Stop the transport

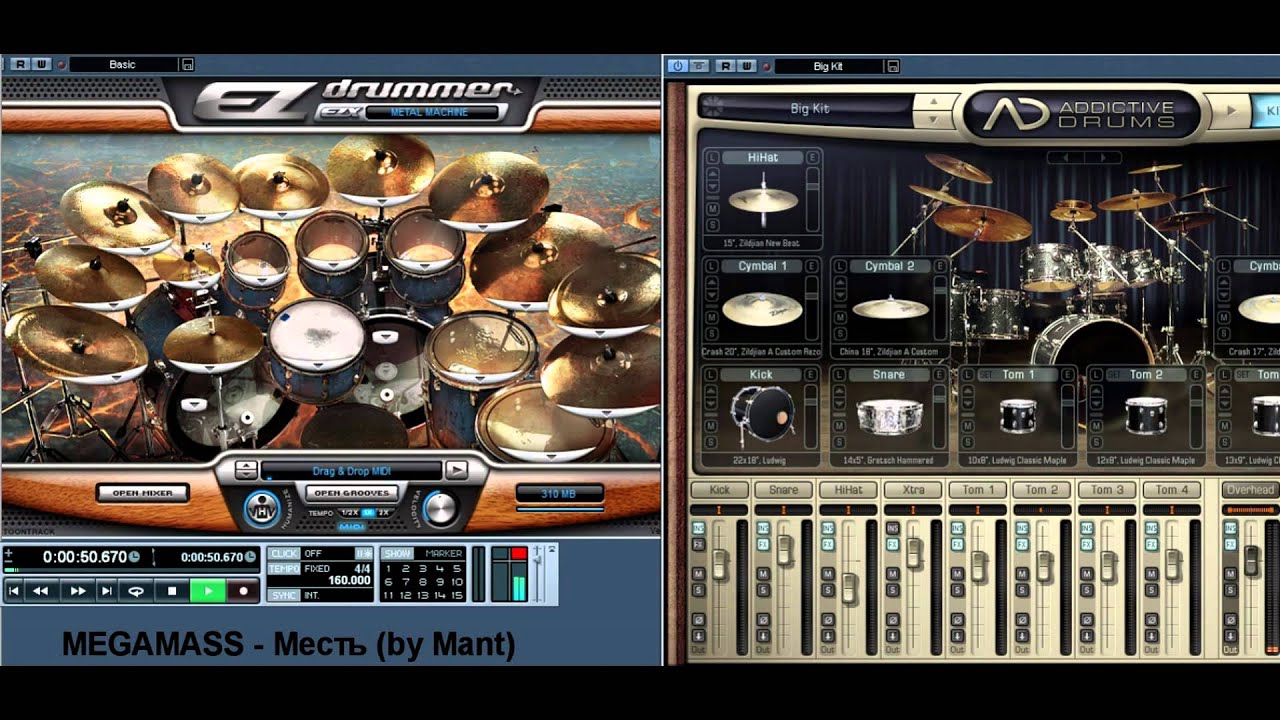pos(172,591)
